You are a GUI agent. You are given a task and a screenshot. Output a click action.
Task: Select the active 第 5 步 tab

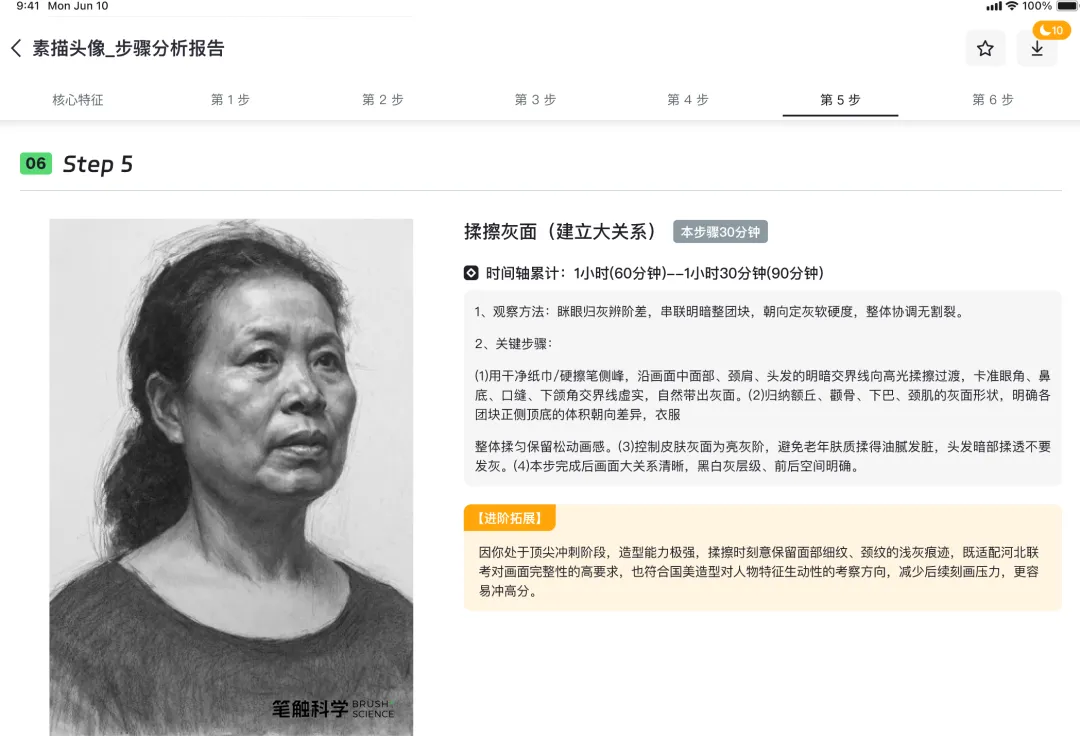(840, 100)
